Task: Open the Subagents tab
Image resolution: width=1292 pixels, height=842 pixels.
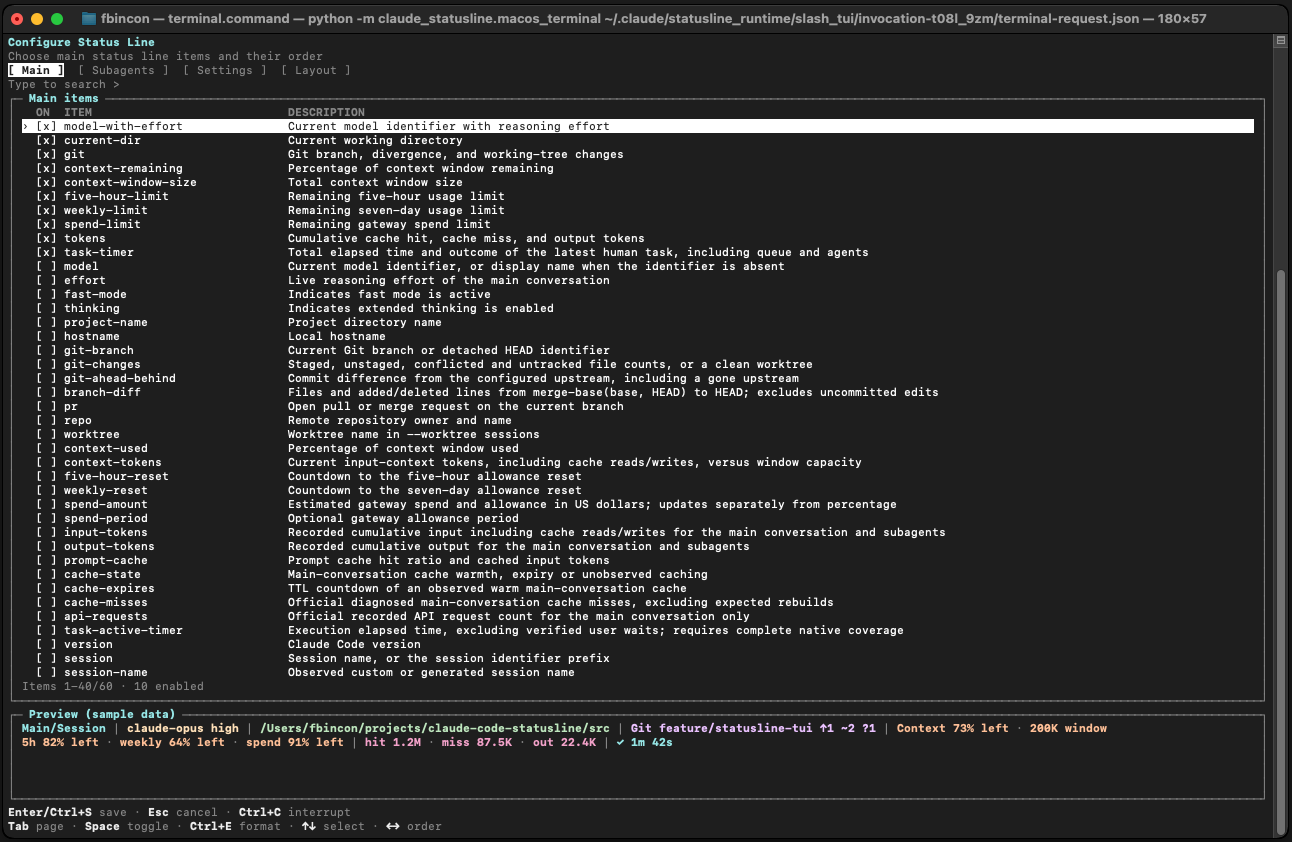Action: pos(123,71)
